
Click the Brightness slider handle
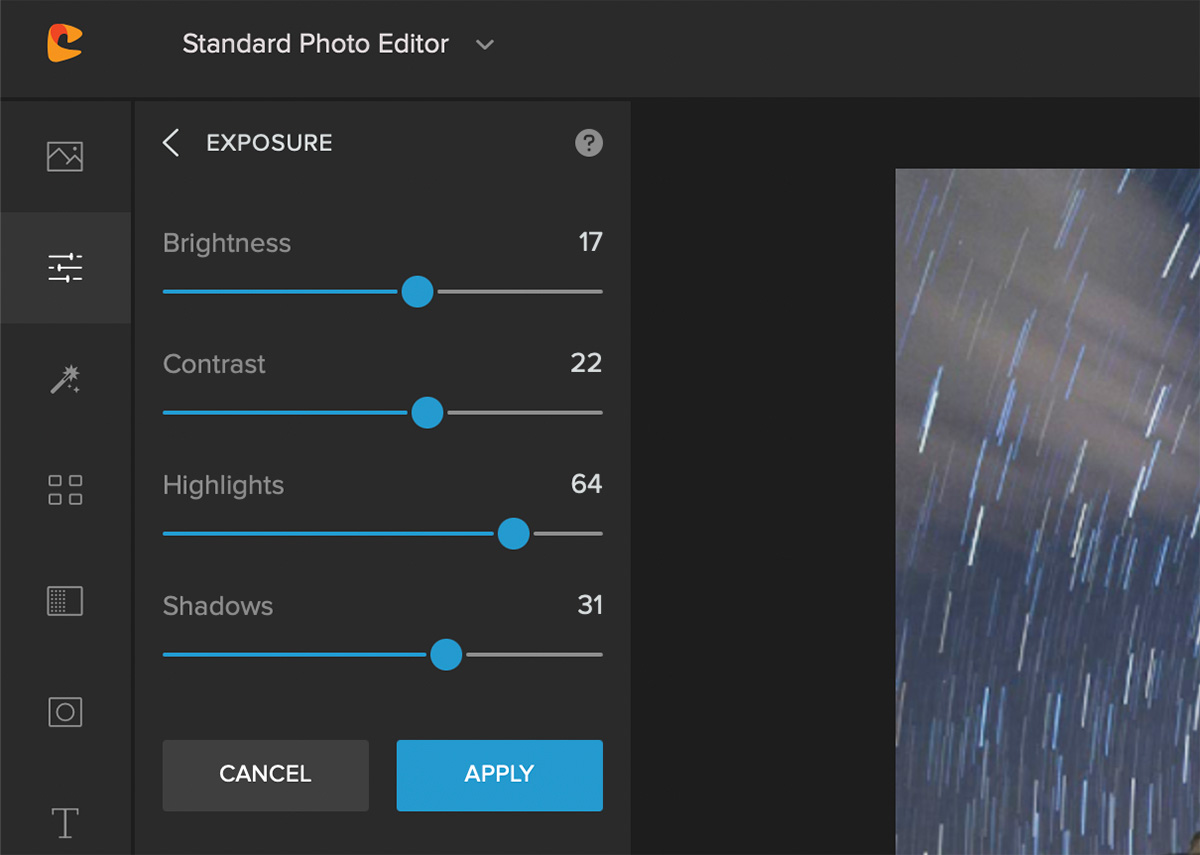(x=417, y=292)
